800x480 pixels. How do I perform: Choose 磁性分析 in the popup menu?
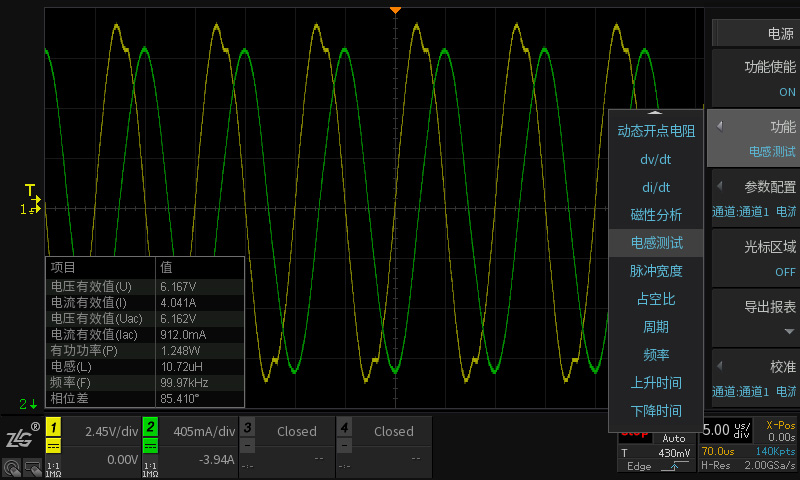tap(655, 215)
